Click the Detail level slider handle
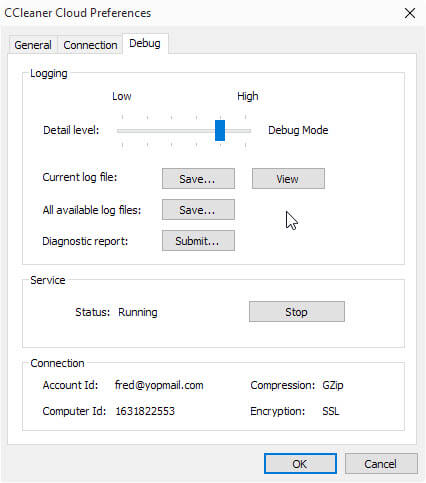 point(220,130)
